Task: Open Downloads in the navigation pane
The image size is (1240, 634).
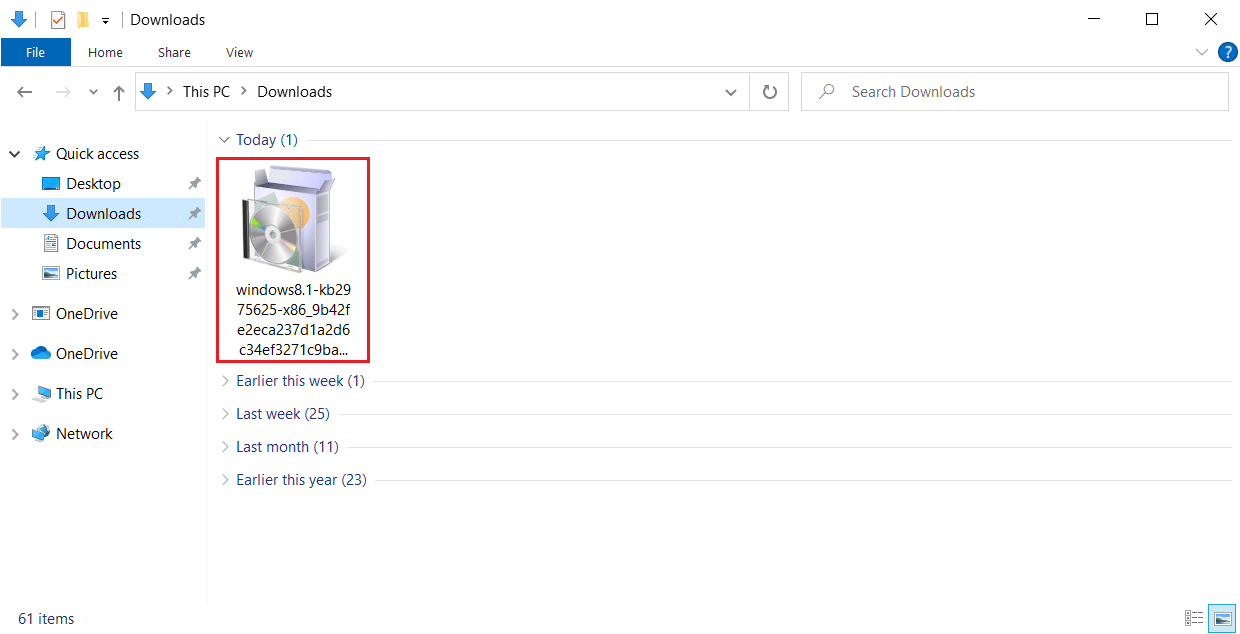Action: [x=103, y=214]
